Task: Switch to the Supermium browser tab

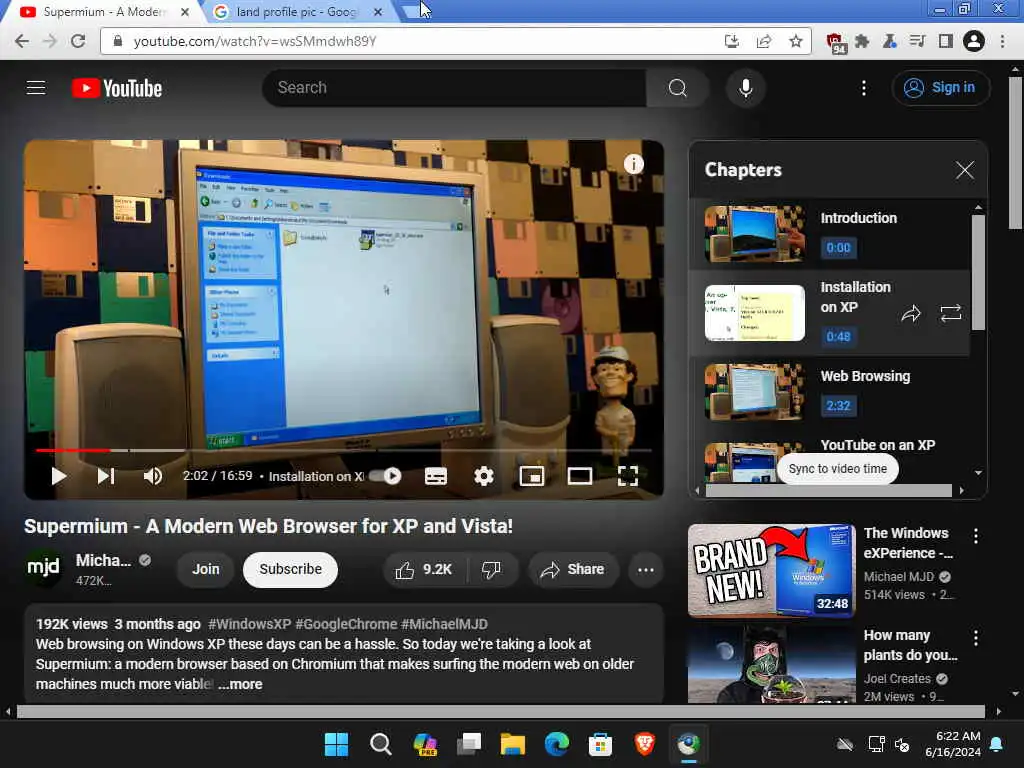Action: tap(104, 12)
